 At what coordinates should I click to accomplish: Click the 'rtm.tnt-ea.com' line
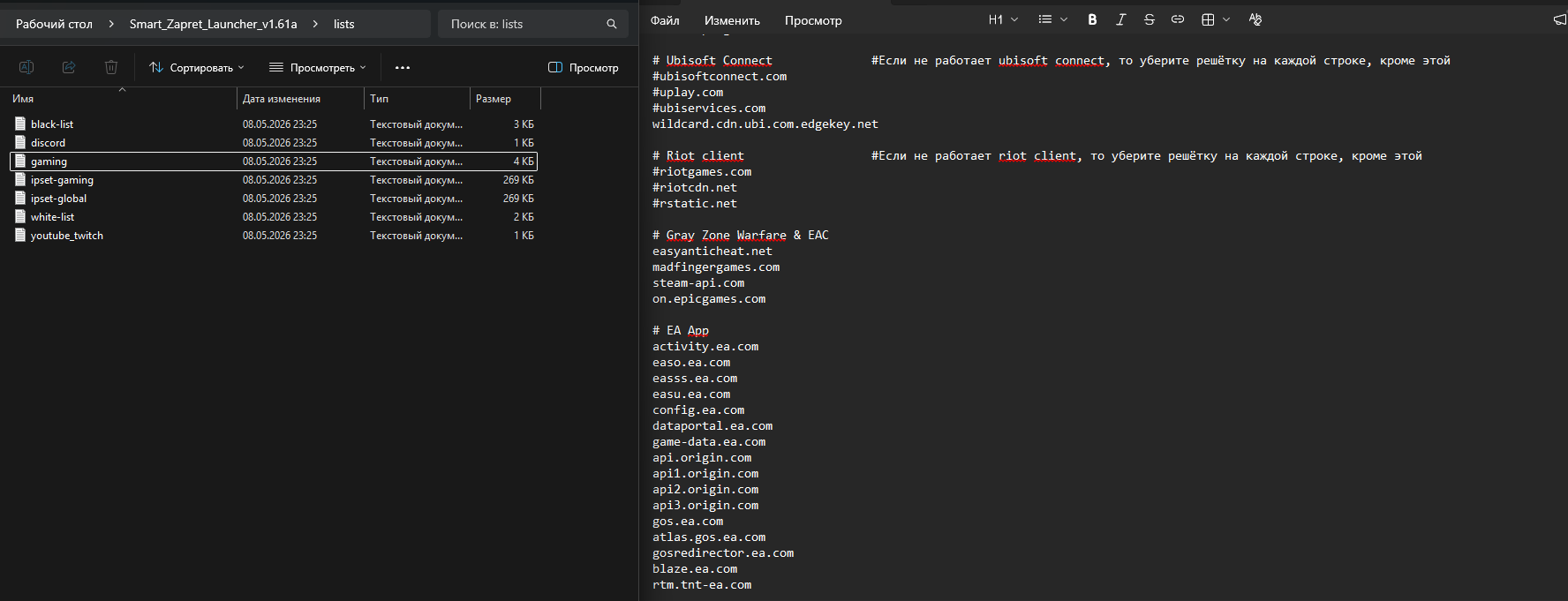tap(702, 584)
